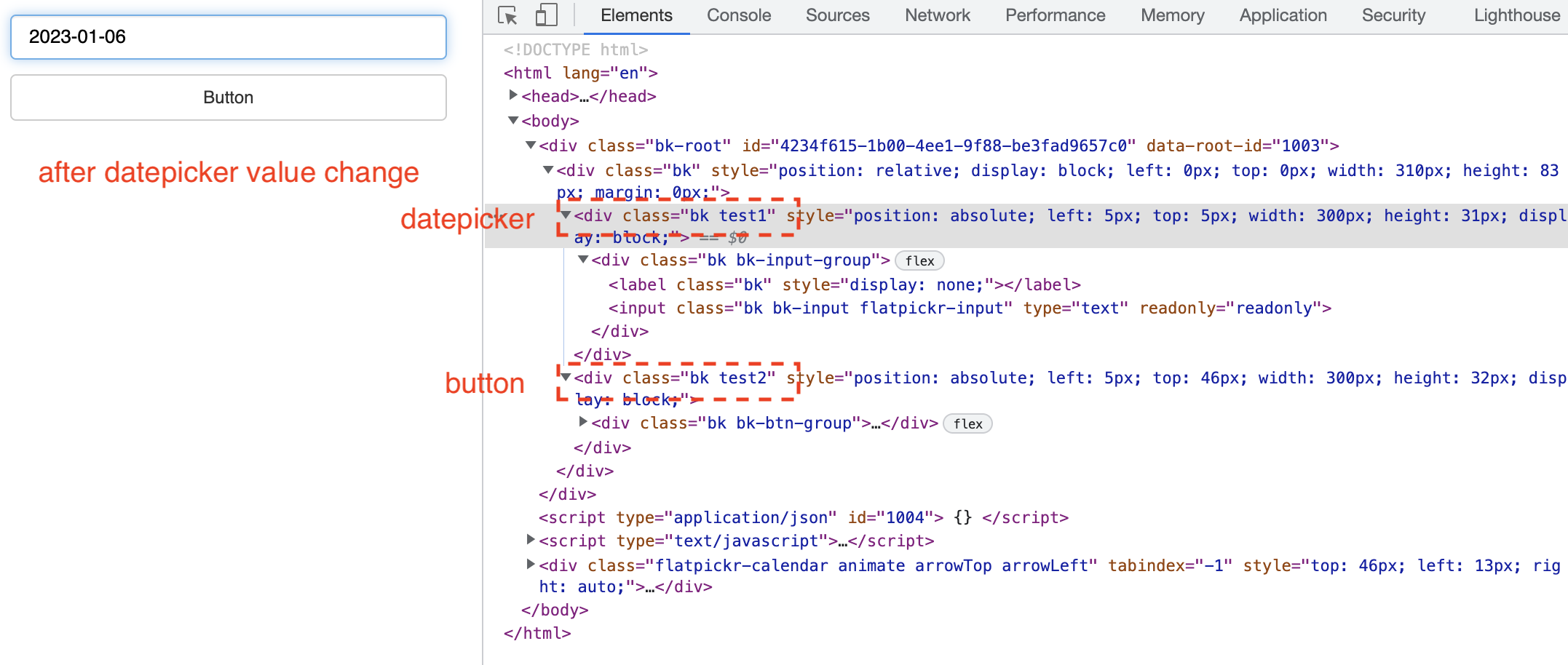Open the Performance tab

pos(1055,15)
